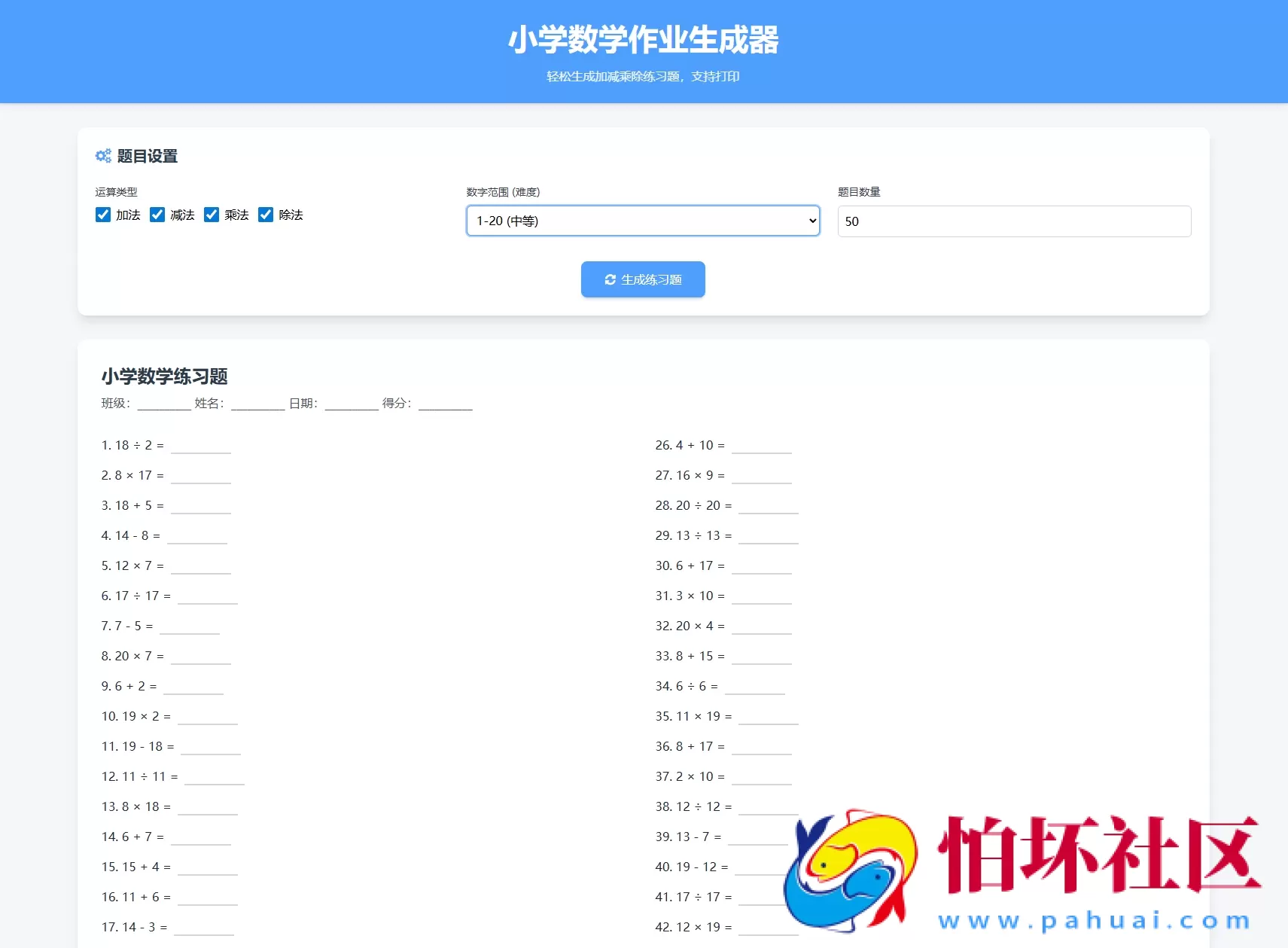Click the 小学数学作业生成器 page title
This screenshot has height=948, width=1288.
pyautogui.click(x=644, y=41)
